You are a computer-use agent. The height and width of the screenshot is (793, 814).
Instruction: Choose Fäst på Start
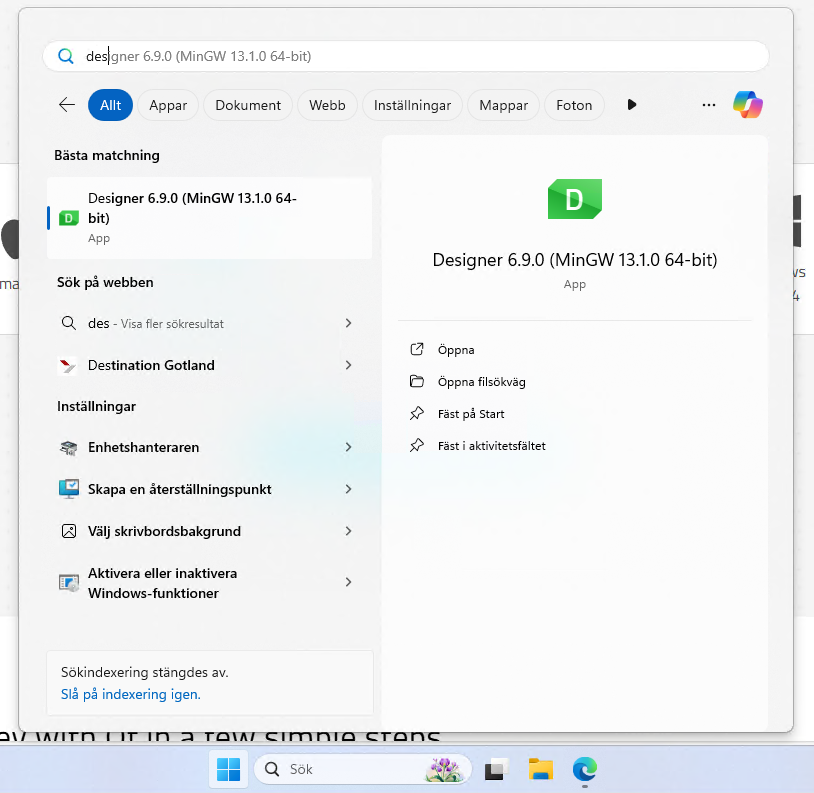[x=471, y=414]
